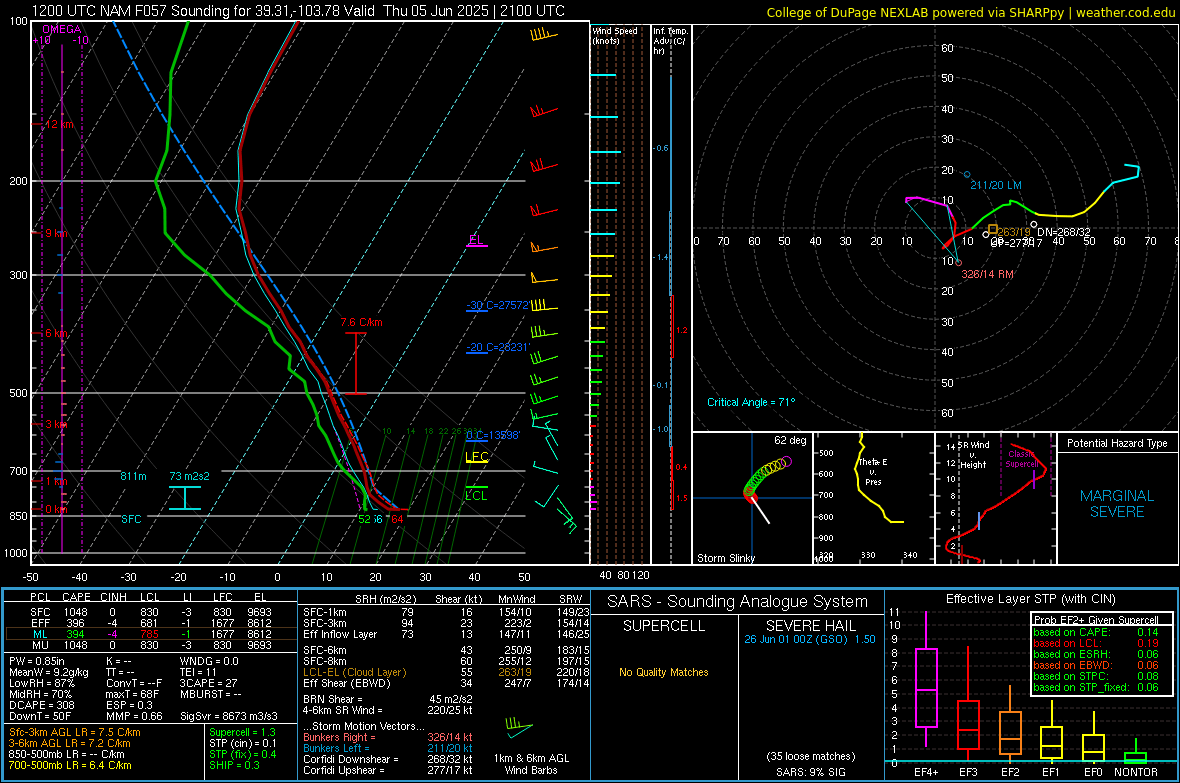Screen dimensions: 1180x783
Task: Click the '211/20 LM' hodograph label
Action: pyautogui.click(x=996, y=185)
